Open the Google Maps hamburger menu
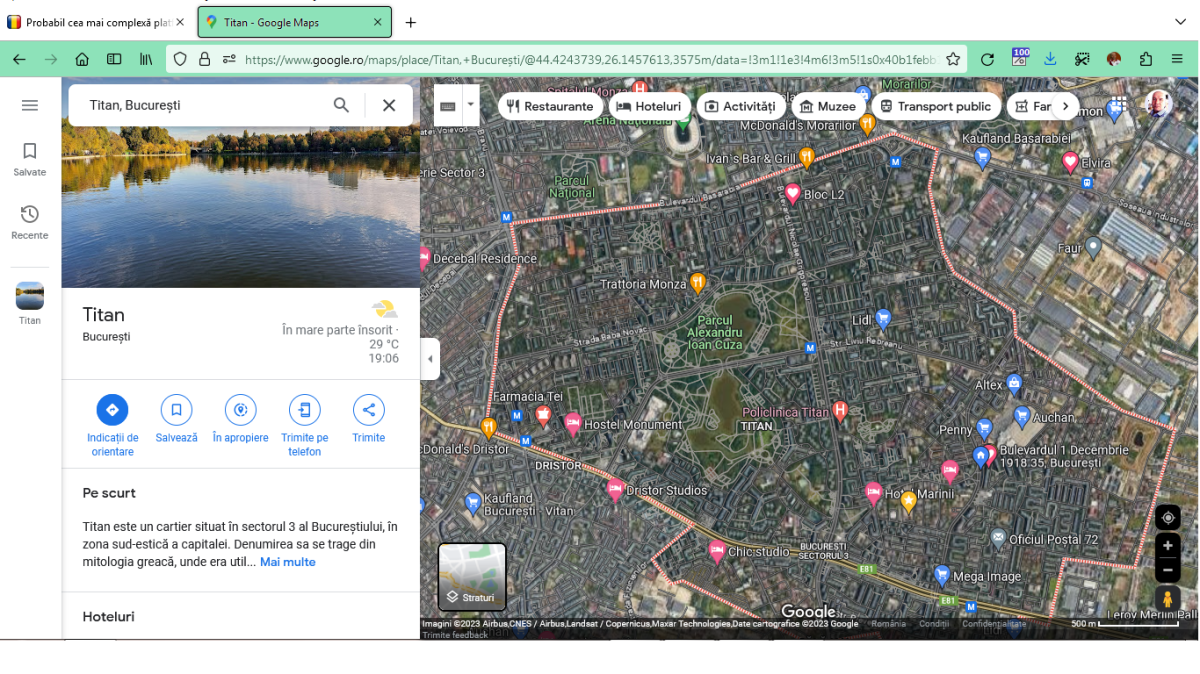The image size is (1200, 674). point(30,105)
